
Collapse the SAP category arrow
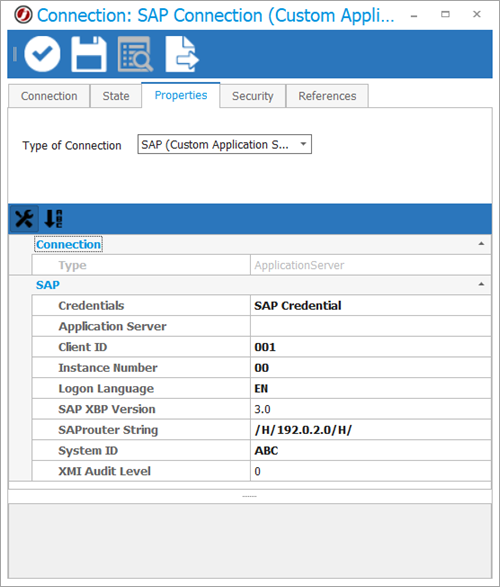pyautogui.click(x=481, y=285)
